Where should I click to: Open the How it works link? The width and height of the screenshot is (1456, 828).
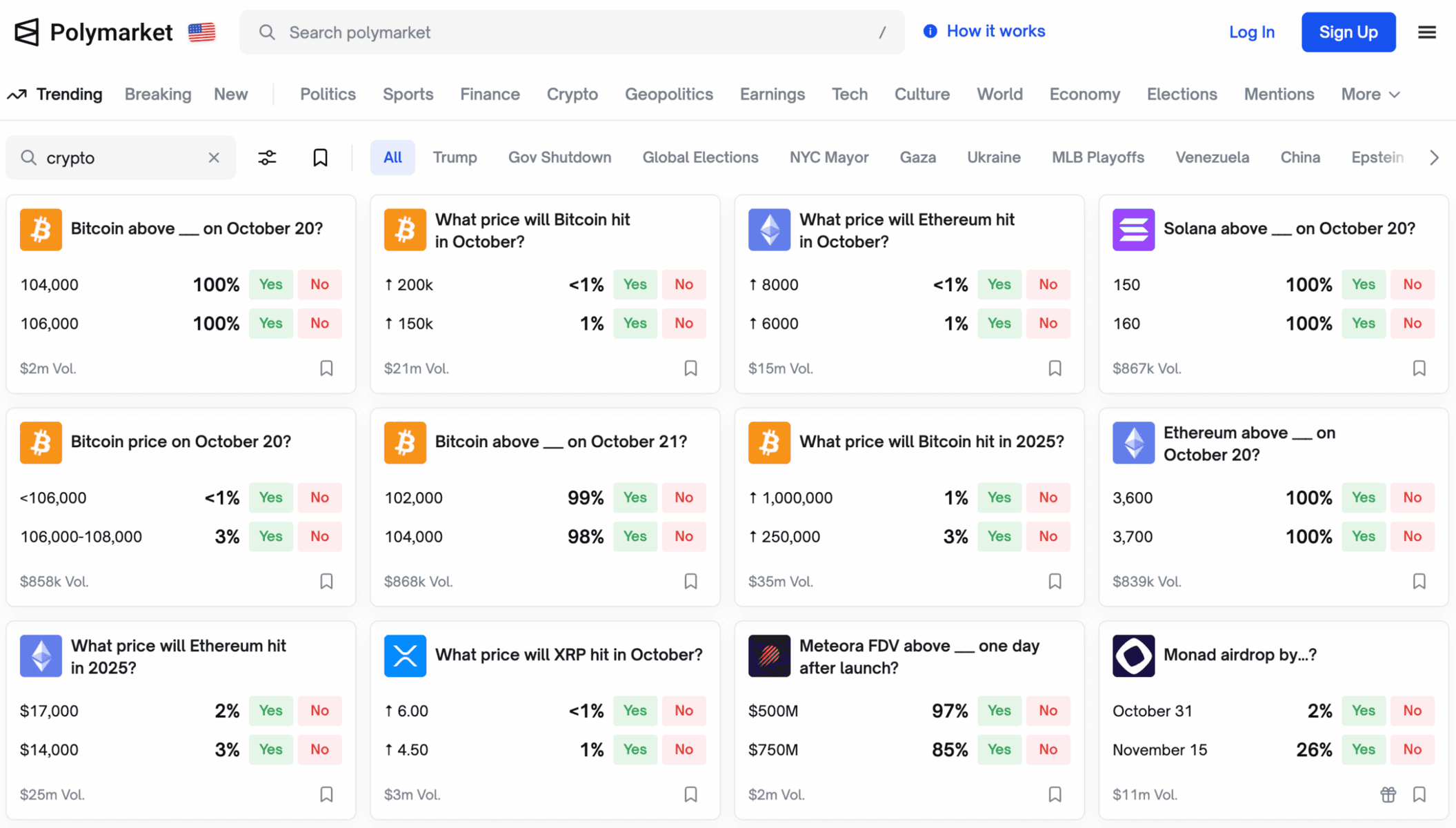[995, 31]
